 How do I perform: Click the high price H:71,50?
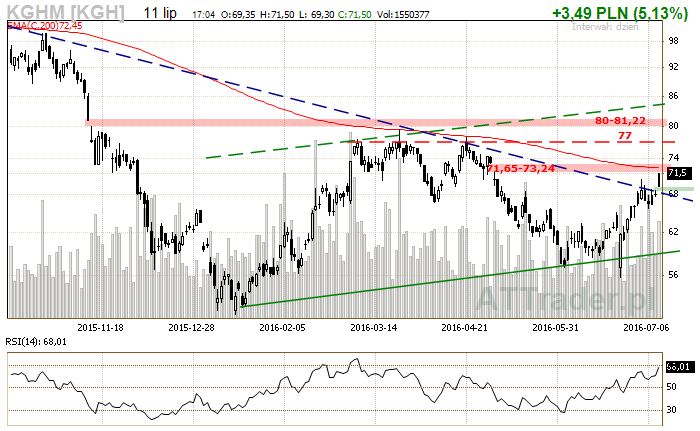(x=277, y=15)
